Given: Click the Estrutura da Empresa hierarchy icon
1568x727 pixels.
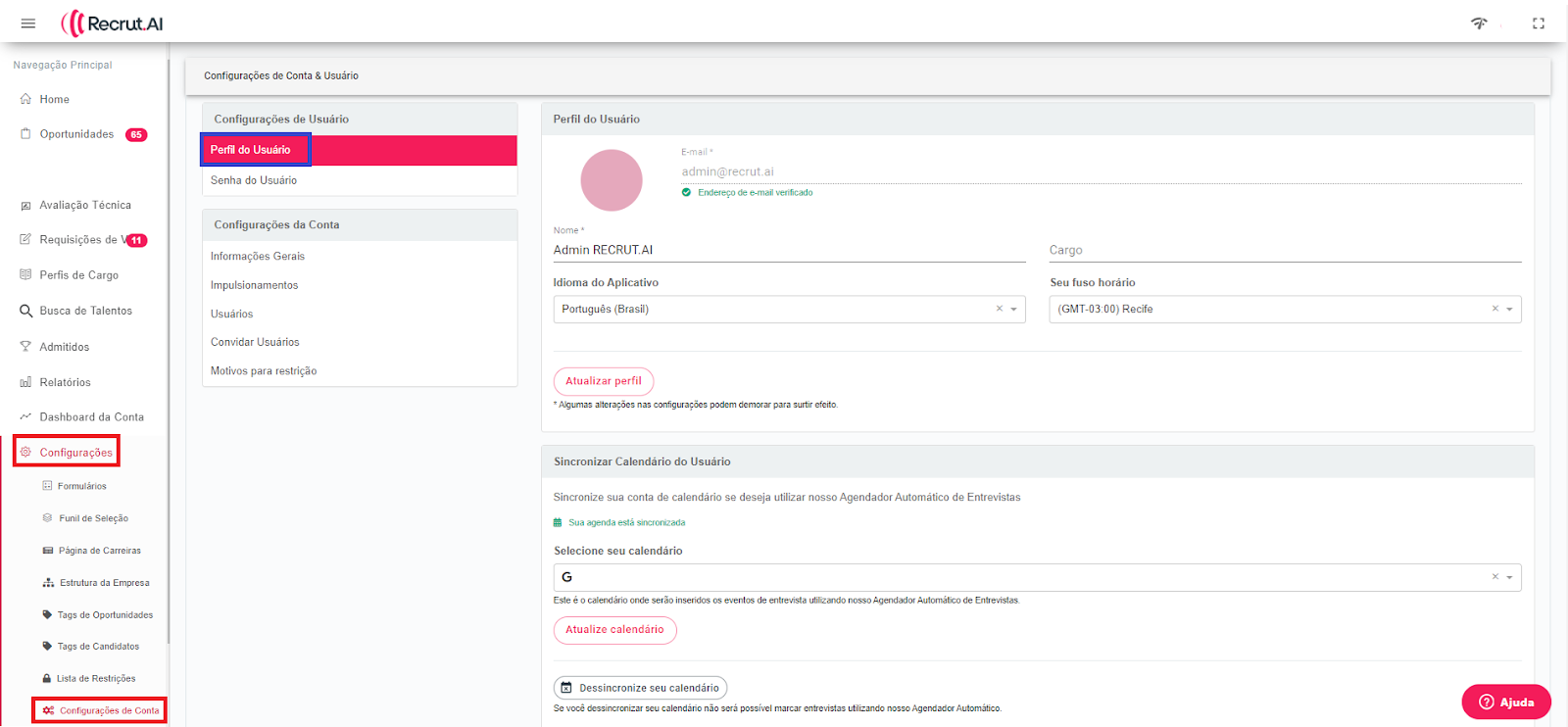Looking at the screenshot, I should pyautogui.click(x=48, y=583).
